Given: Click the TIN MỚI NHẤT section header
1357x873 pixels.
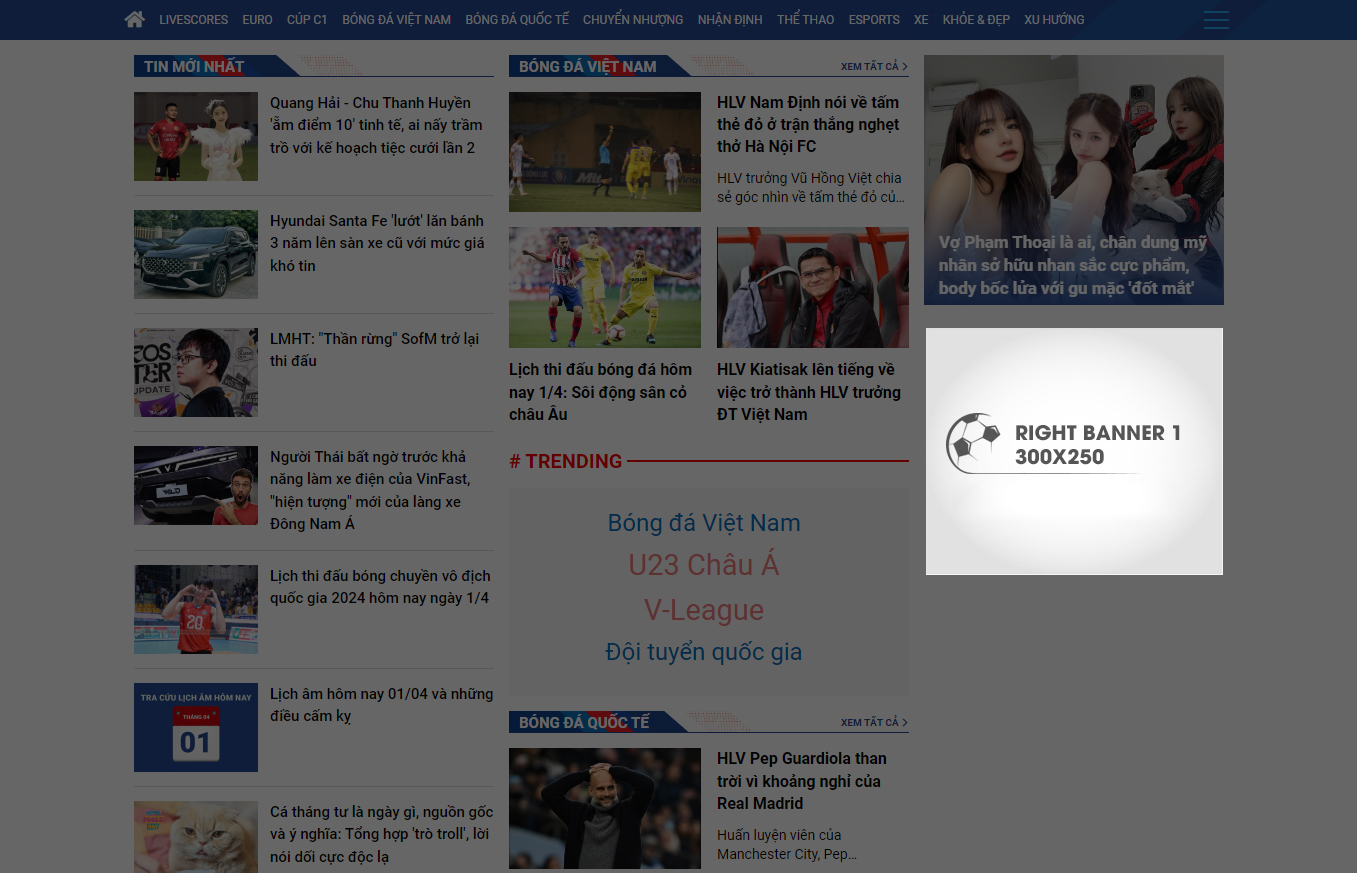Looking at the screenshot, I should pos(194,66).
